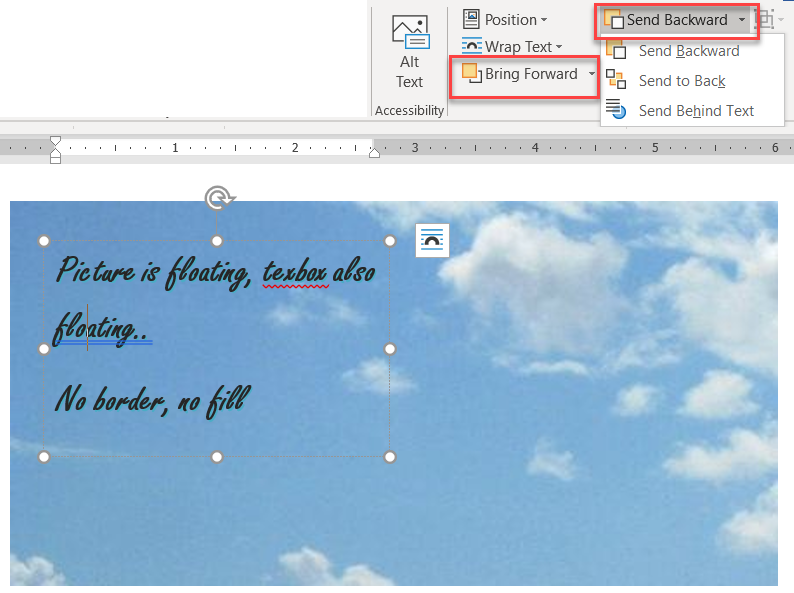Viewport: 794px width, 593px height.
Task: Click the right-middle textbox resize handle
Action: [390, 349]
